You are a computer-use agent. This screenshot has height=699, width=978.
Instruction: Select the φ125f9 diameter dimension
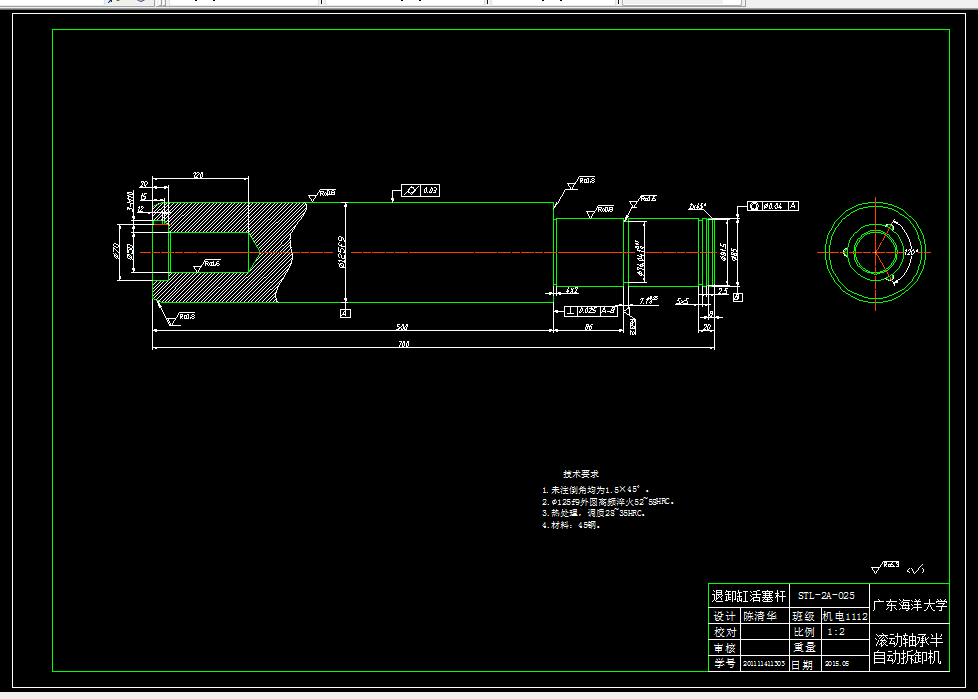[341, 252]
